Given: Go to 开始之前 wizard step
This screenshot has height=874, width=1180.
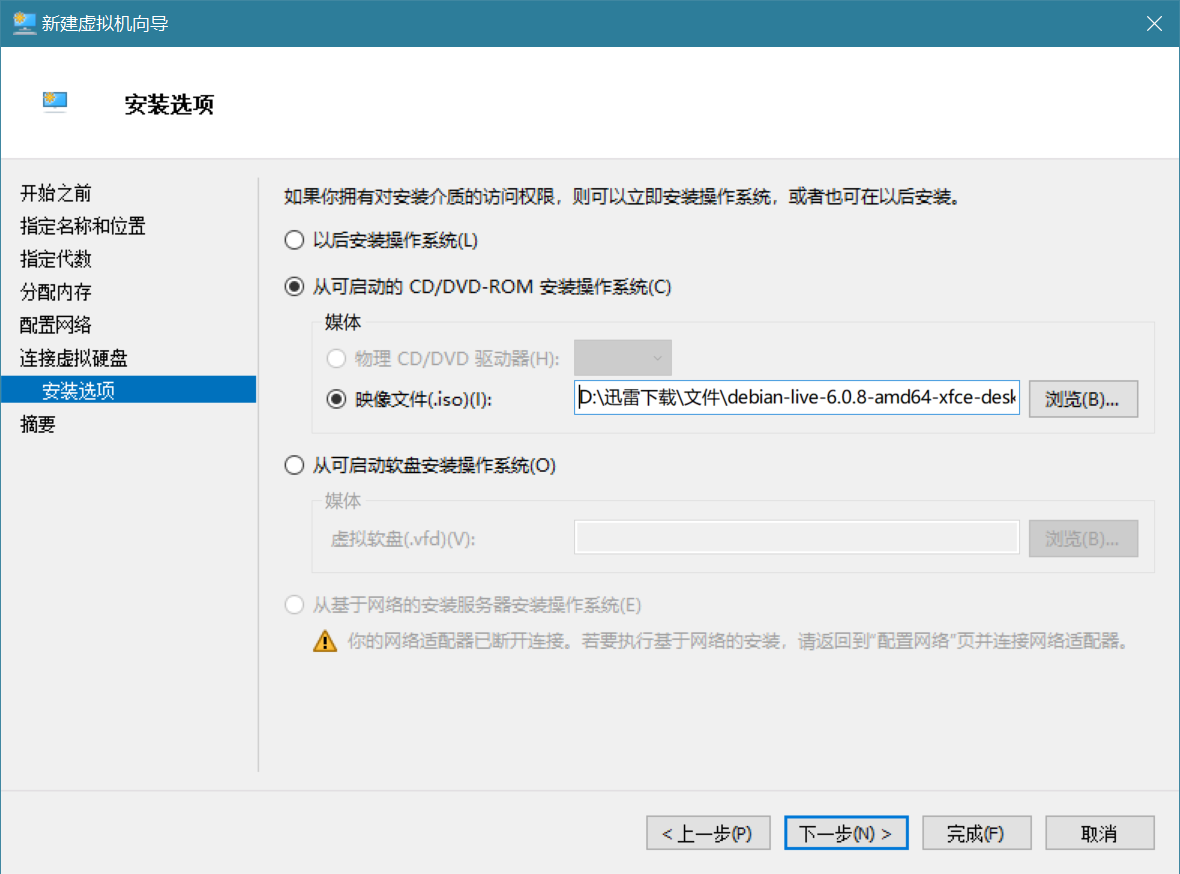Looking at the screenshot, I should (x=56, y=193).
